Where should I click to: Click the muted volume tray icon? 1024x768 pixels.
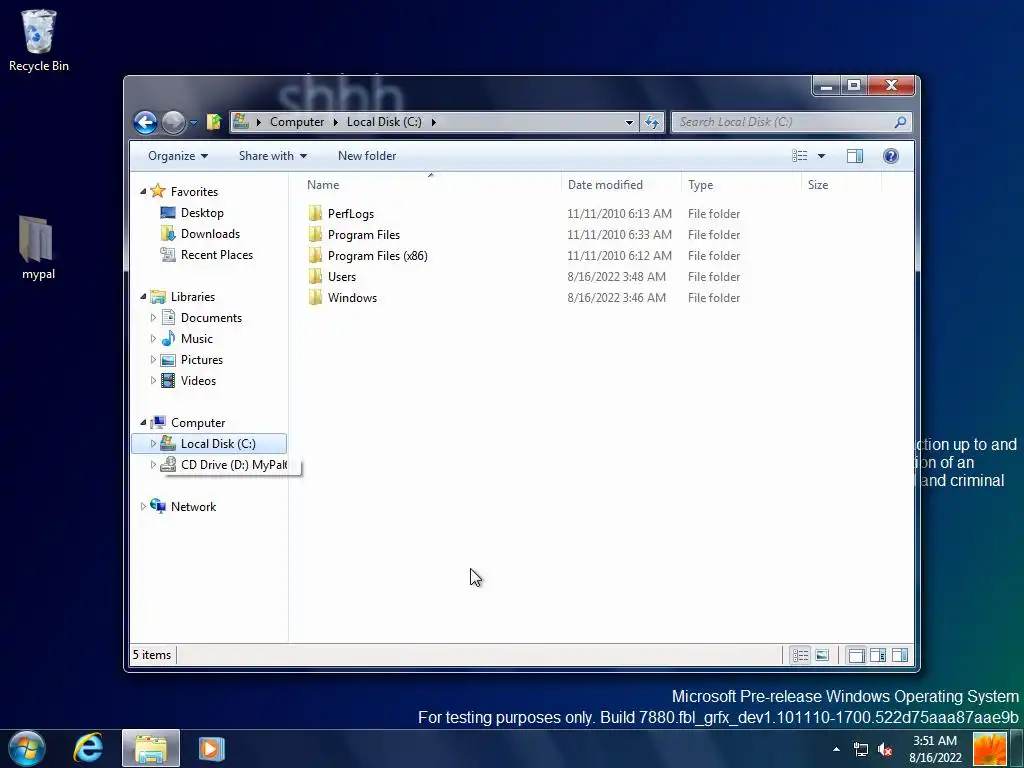coord(885,750)
